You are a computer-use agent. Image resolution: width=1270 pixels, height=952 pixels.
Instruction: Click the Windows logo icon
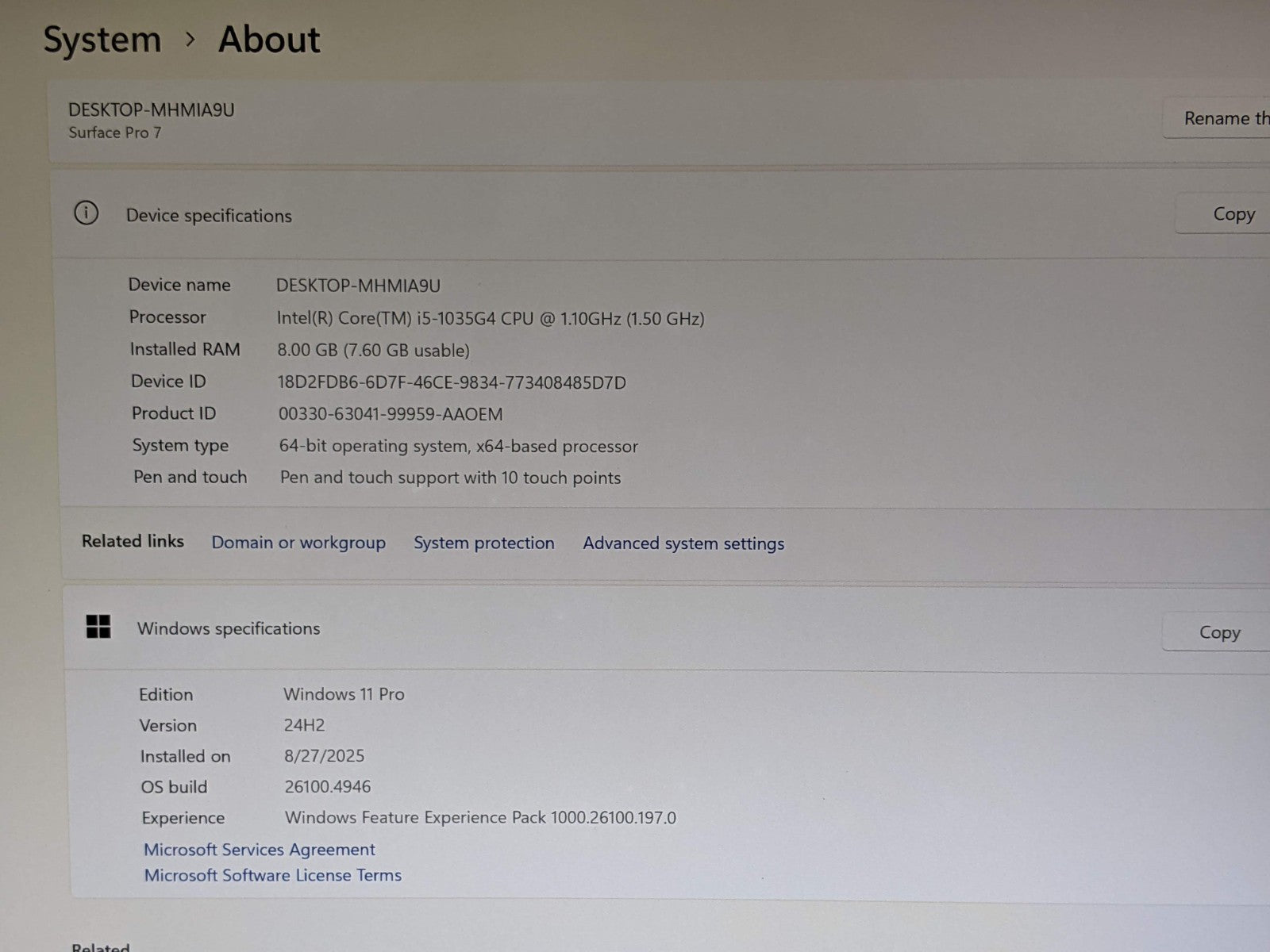(x=98, y=627)
